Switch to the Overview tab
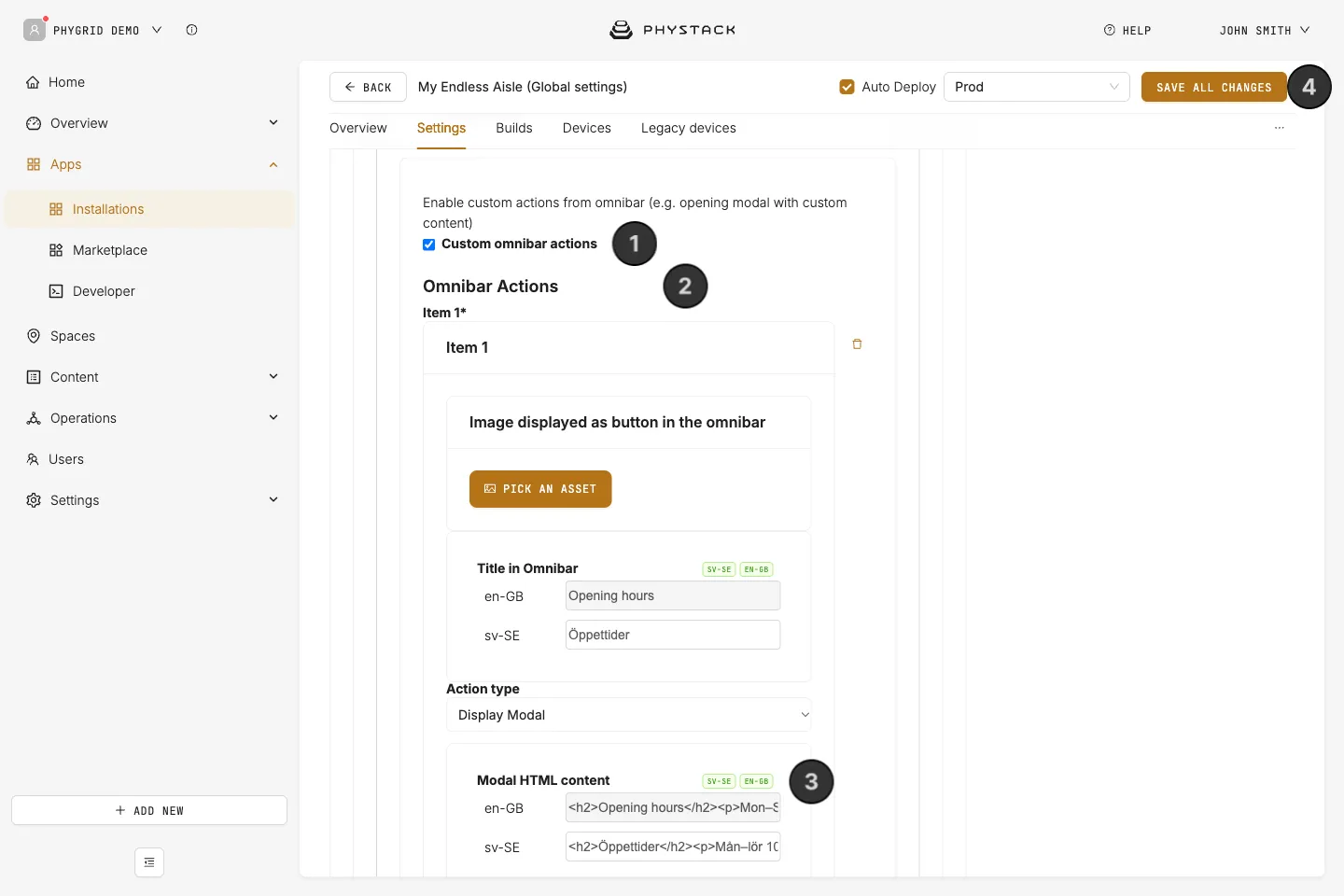 tap(358, 128)
